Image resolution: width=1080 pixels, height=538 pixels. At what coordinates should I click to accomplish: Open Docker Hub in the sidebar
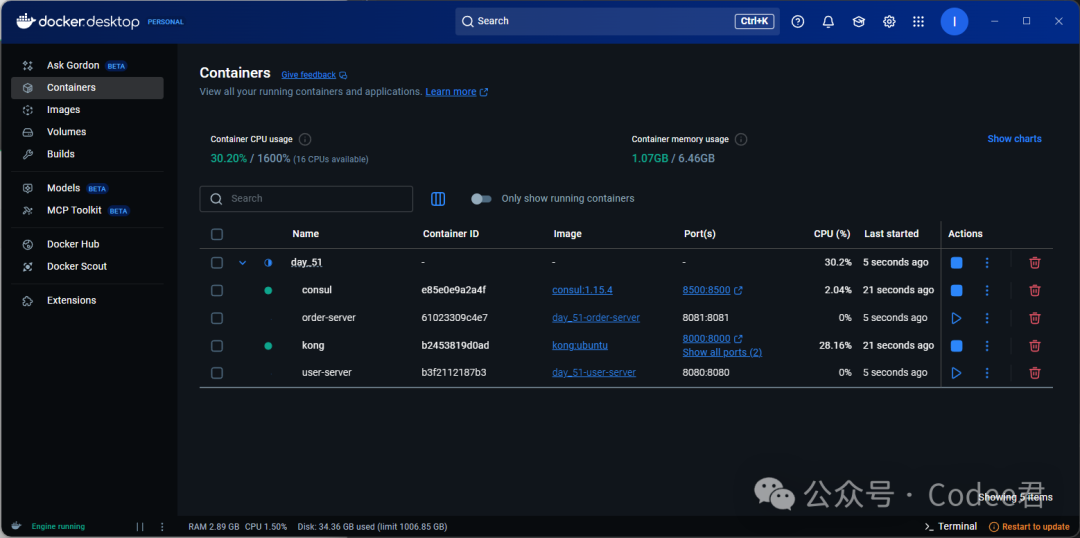click(87, 244)
